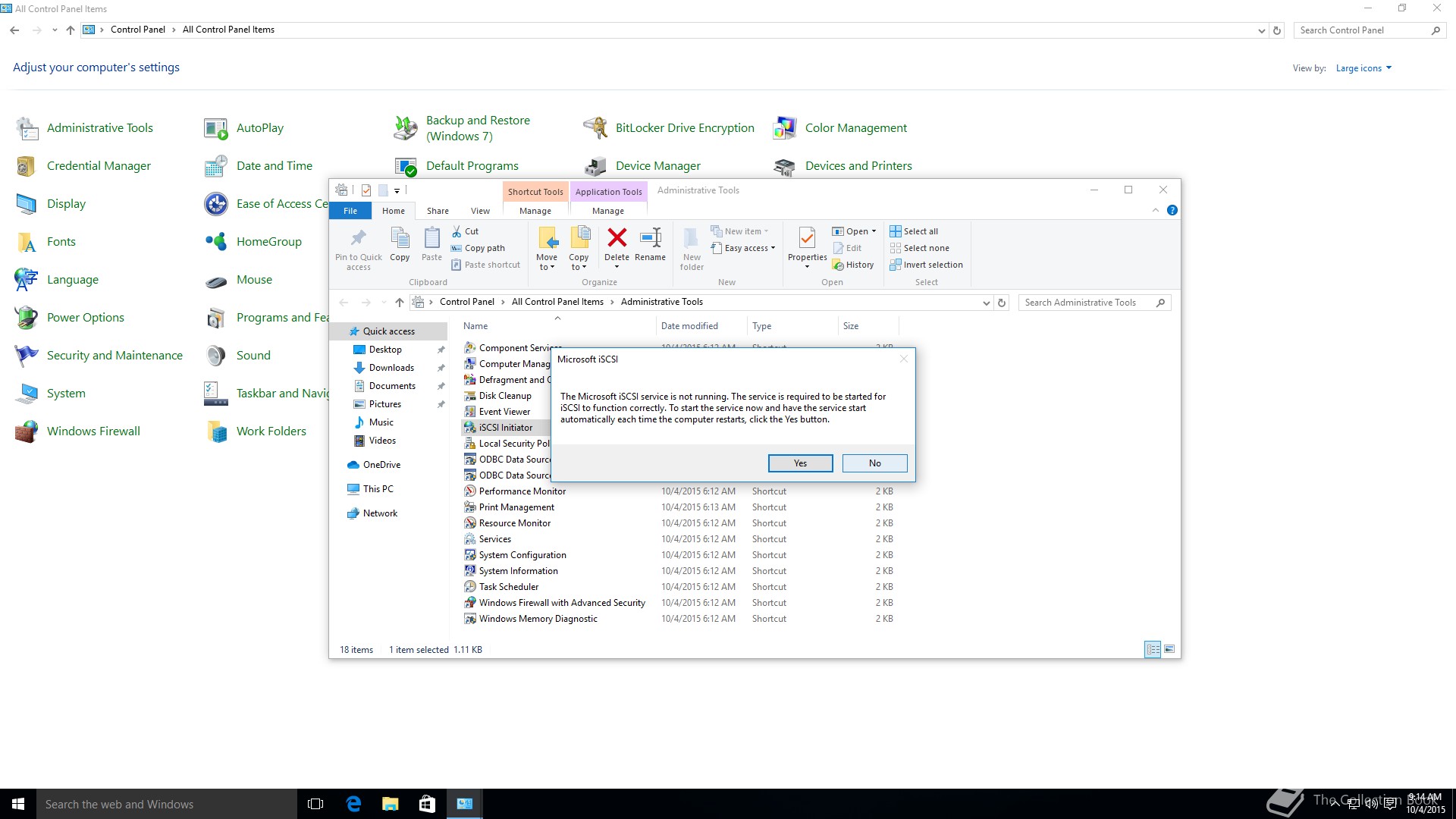Click the Search Administrative Tools field

(1095, 303)
